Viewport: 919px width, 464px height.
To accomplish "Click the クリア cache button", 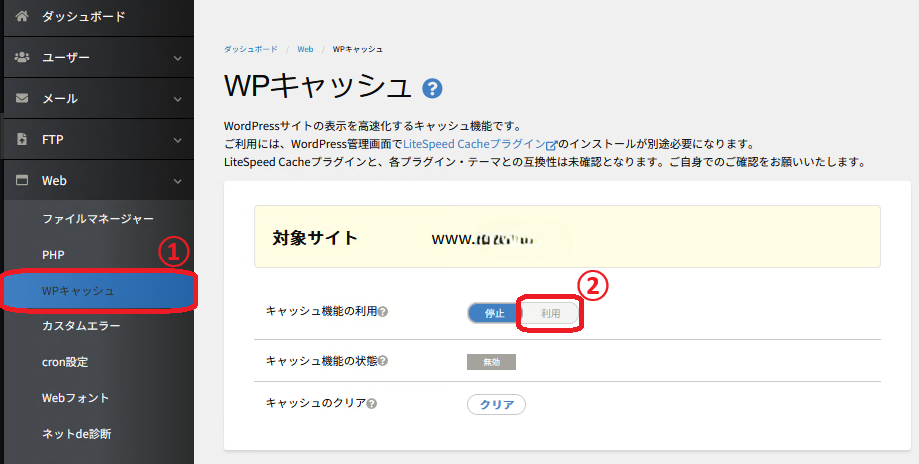I will coord(496,404).
